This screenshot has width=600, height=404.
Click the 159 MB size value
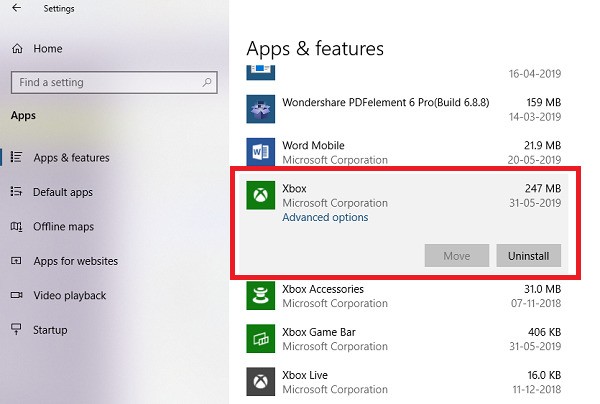pyautogui.click(x=543, y=102)
